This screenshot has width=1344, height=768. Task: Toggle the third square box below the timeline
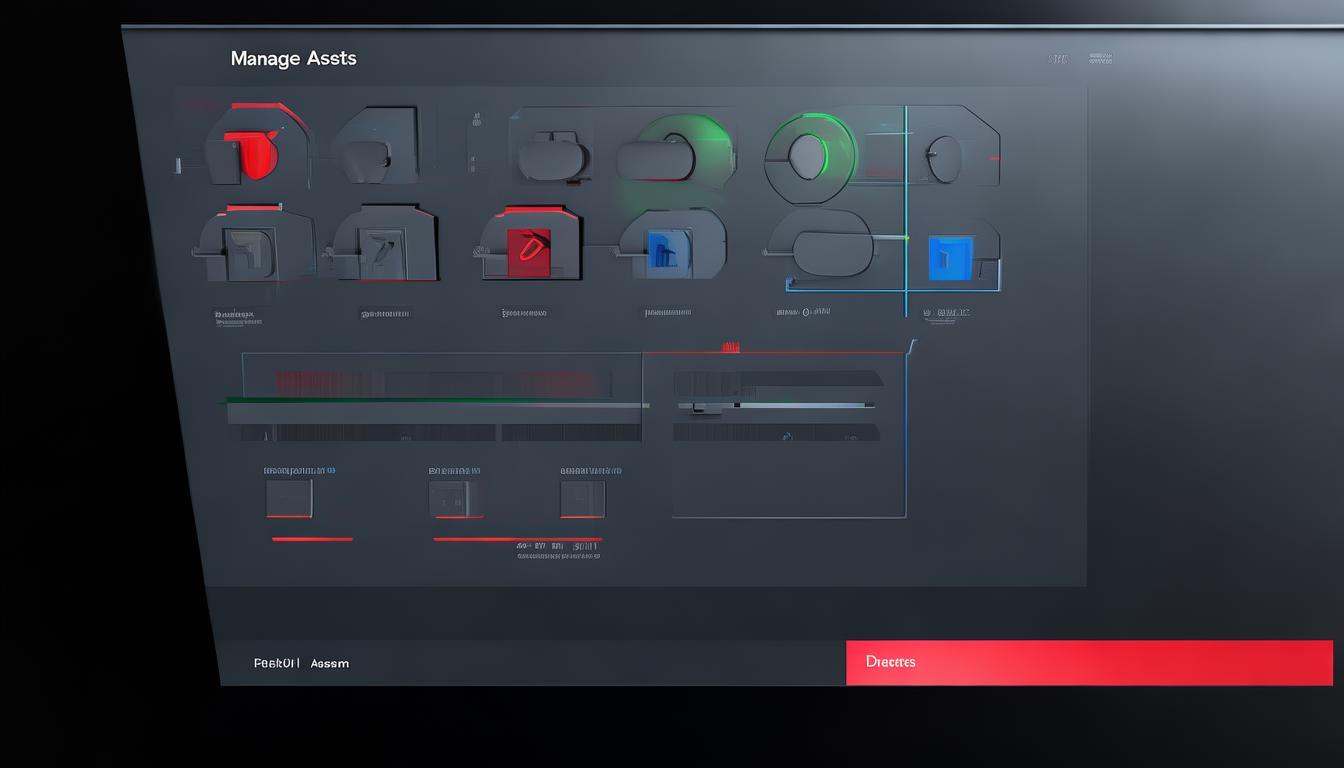[582, 498]
